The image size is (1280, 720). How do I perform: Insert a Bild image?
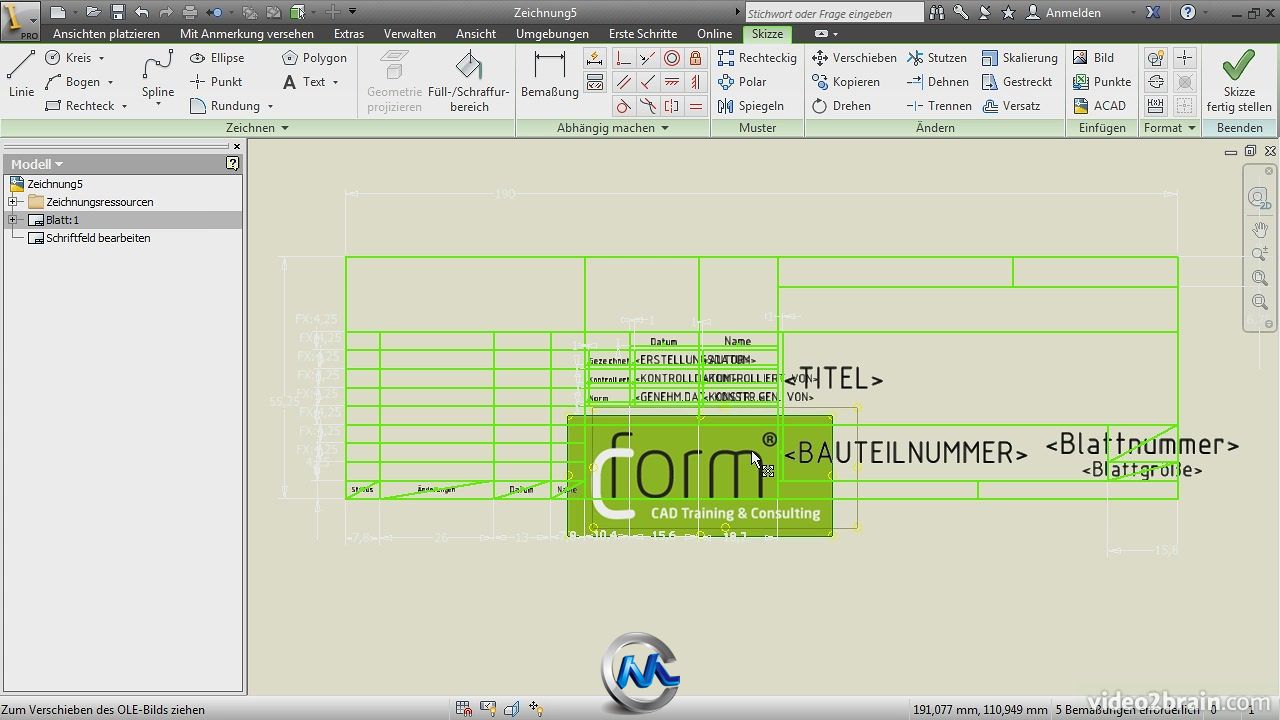click(x=1093, y=58)
